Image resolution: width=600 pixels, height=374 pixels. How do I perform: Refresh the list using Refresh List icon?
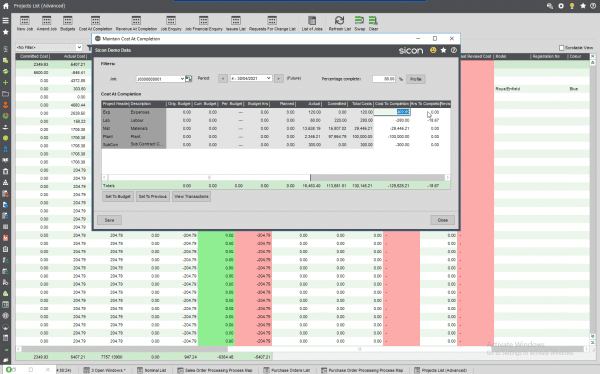coord(339,23)
